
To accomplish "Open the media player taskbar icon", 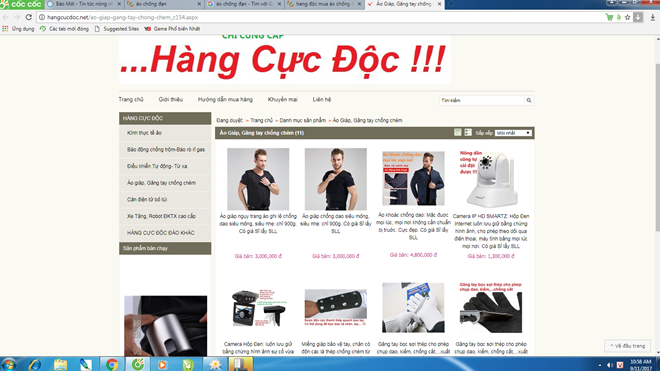I will tap(162, 364).
